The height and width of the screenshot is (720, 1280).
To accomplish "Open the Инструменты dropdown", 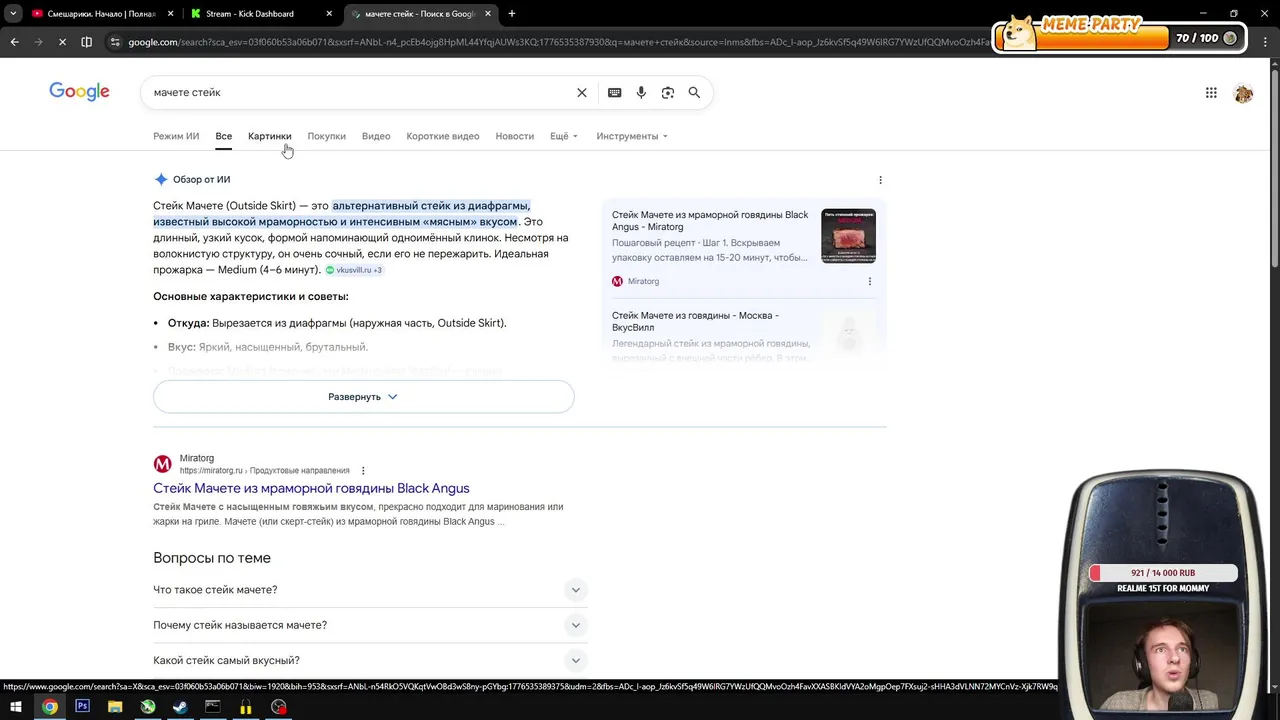I will (632, 136).
